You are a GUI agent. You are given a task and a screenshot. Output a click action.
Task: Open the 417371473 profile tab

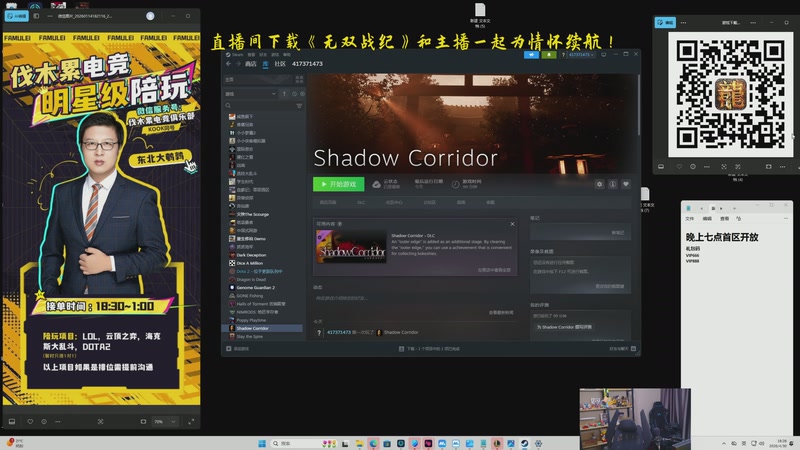coord(307,64)
